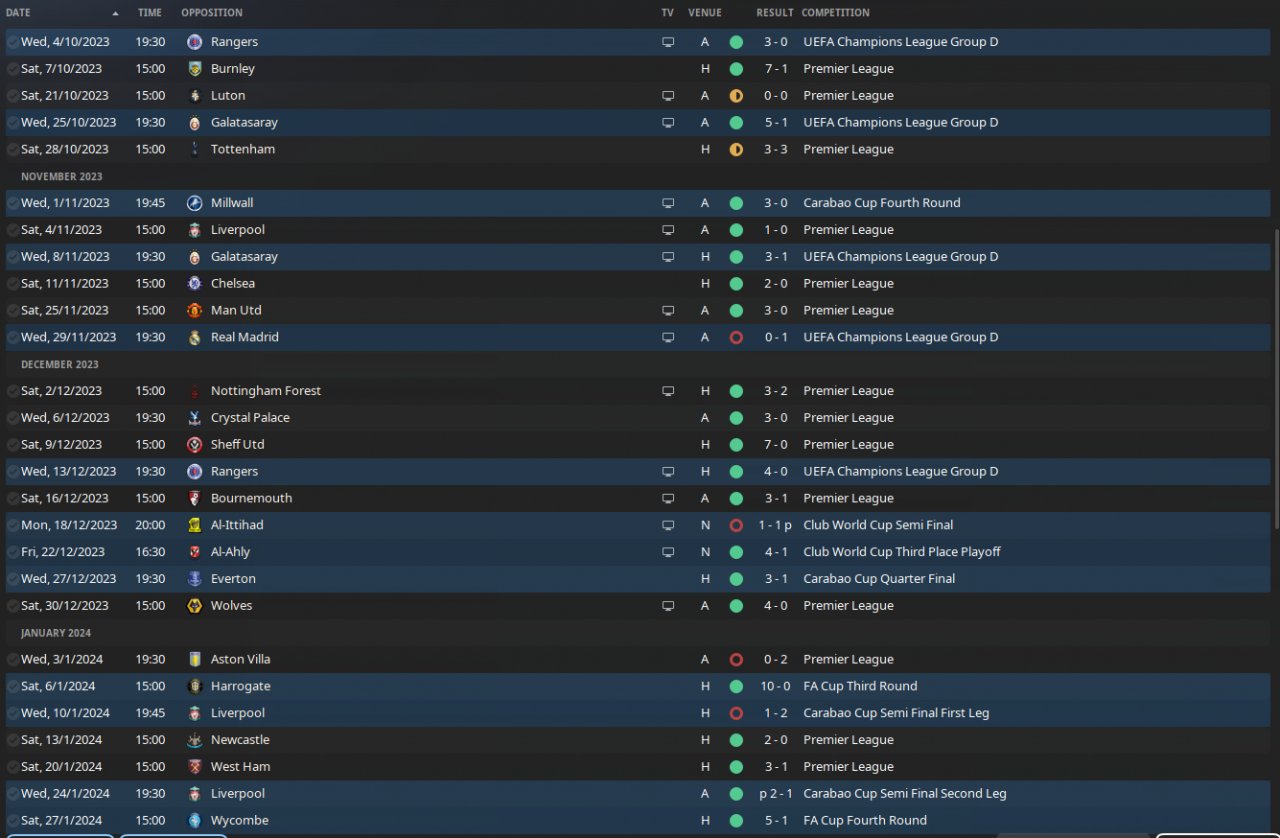Sort by the OPPOSITION column header
Image resolution: width=1280 pixels, height=838 pixels.
(212, 13)
